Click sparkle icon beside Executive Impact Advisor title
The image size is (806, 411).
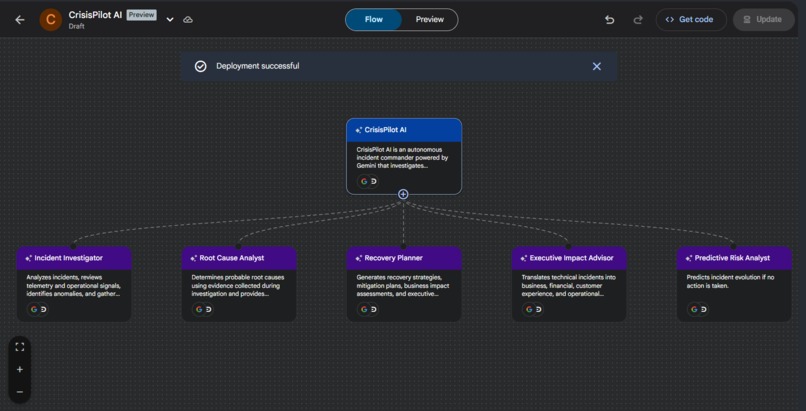[x=524, y=258]
